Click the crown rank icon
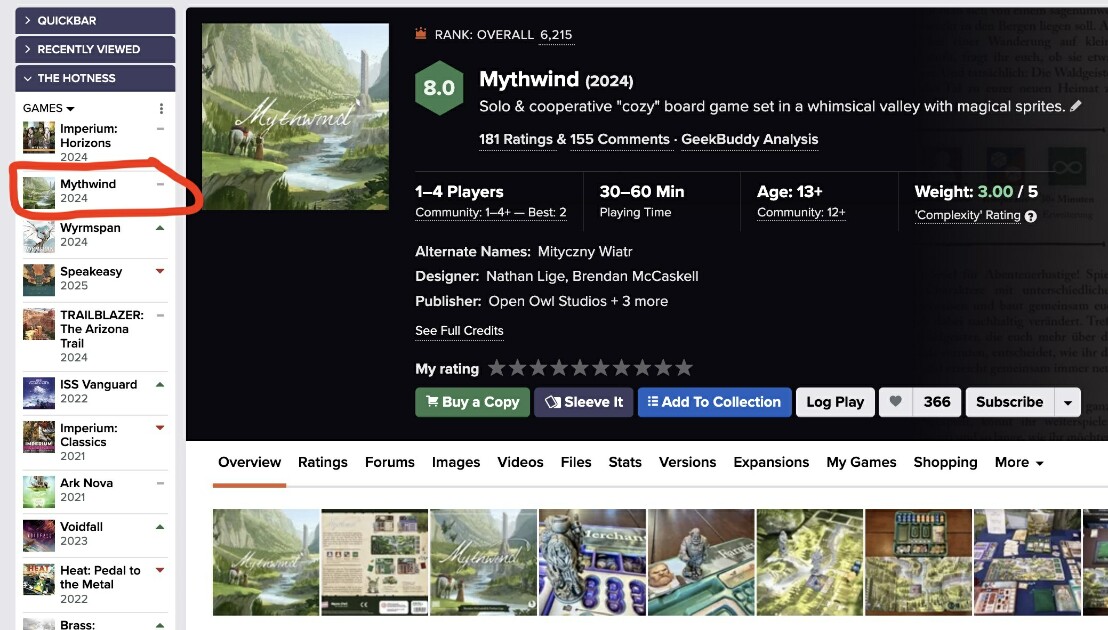This screenshot has height=630, width=1108. (421, 34)
